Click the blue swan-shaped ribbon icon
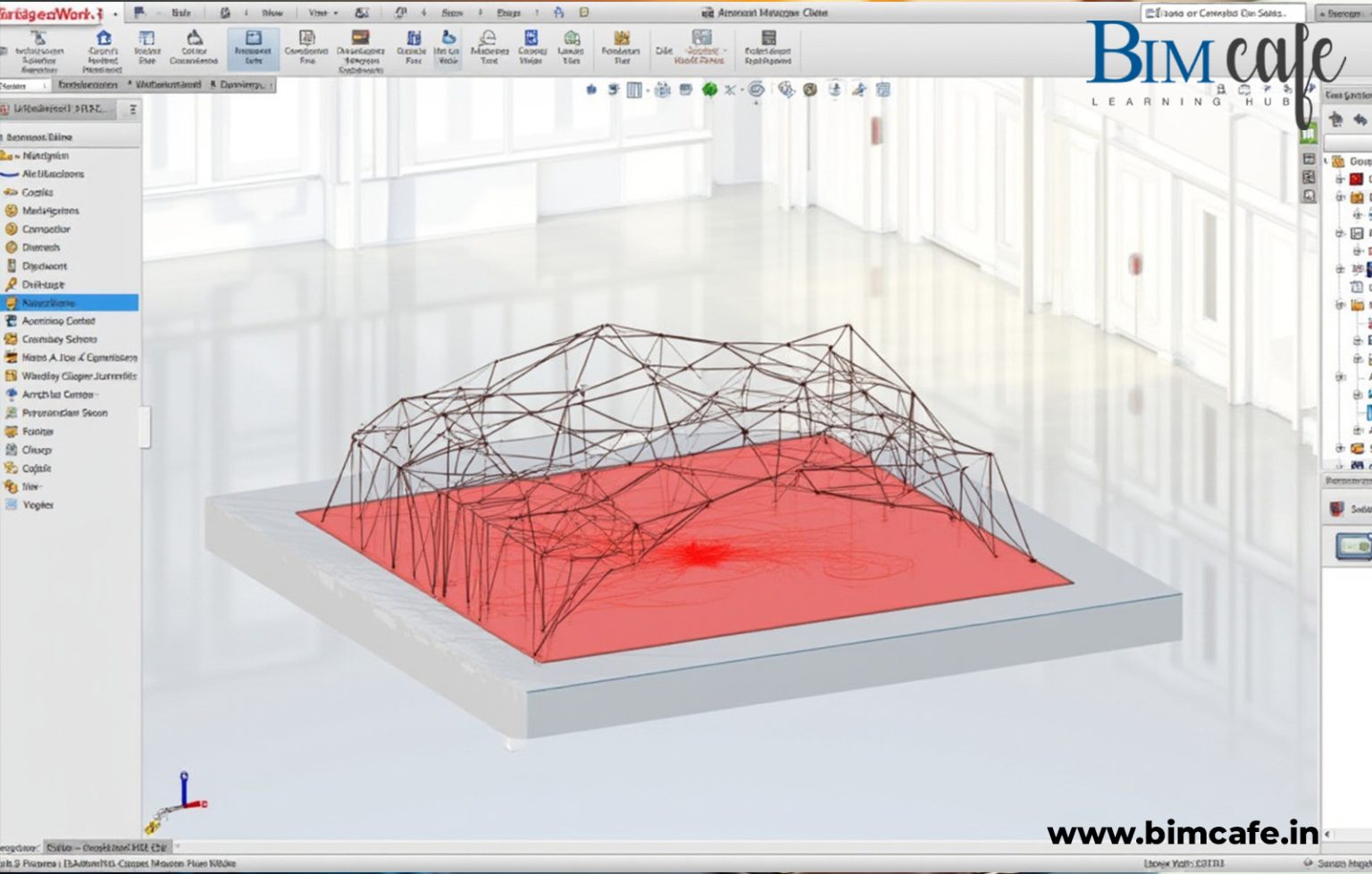Image resolution: width=1372 pixels, height=874 pixels. pos(448,37)
